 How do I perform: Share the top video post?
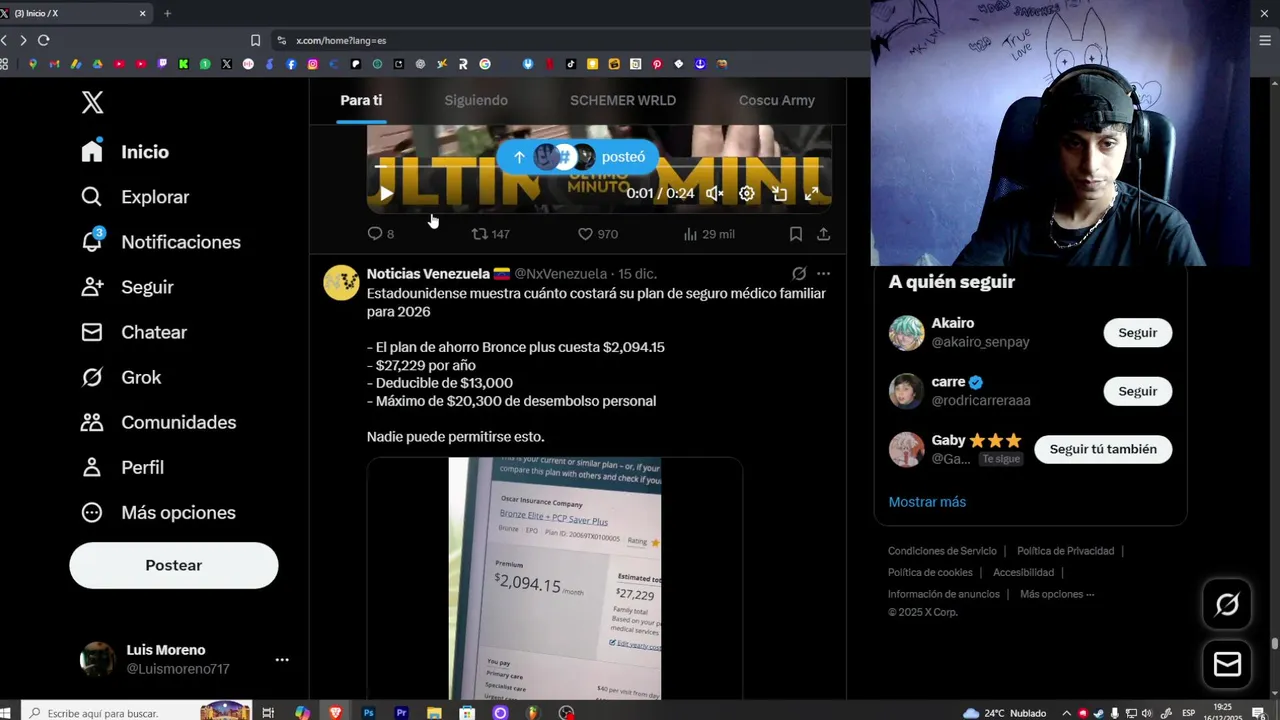[823, 234]
